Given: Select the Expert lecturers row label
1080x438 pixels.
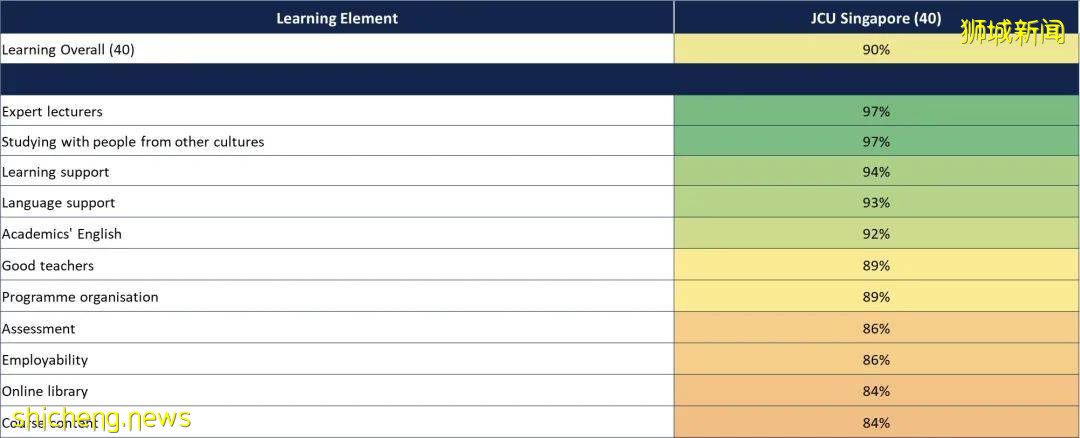Looking at the screenshot, I should coord(52,111).
